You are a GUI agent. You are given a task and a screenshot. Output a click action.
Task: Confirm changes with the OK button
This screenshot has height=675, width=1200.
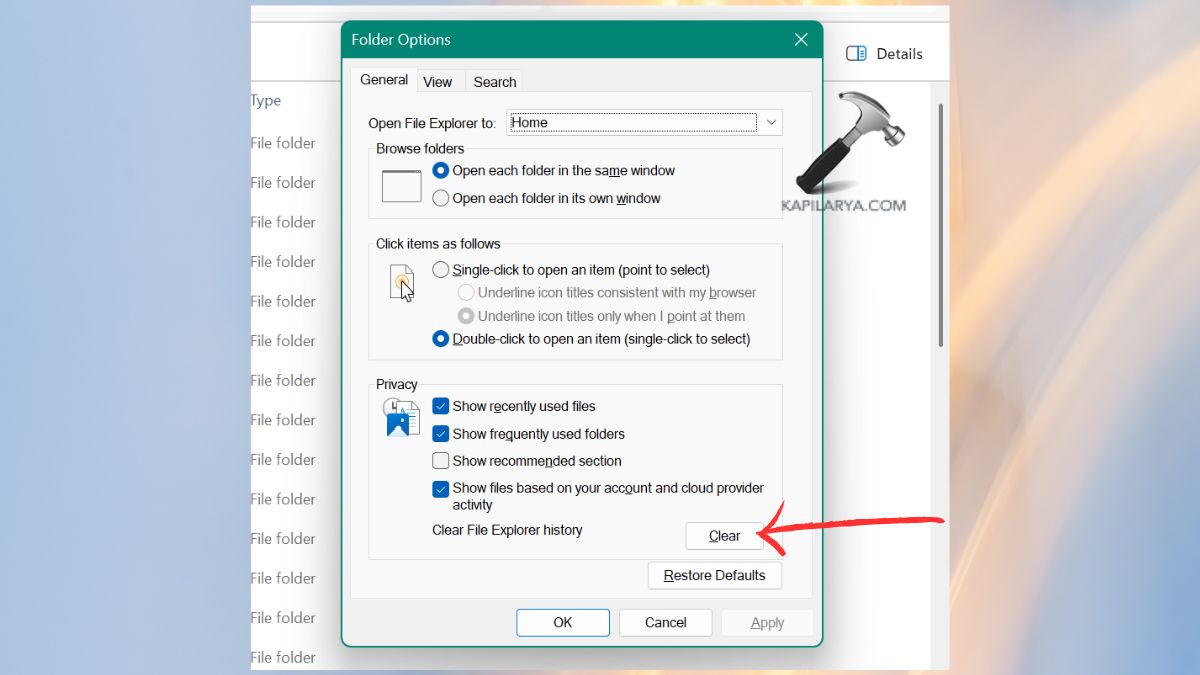[x=562, y=622]
